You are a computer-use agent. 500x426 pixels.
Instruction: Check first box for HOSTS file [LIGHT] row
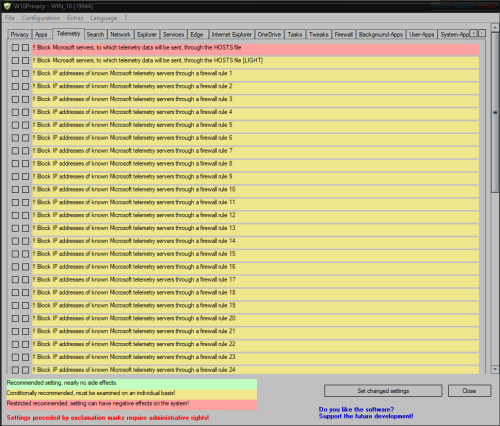(15, 61)
